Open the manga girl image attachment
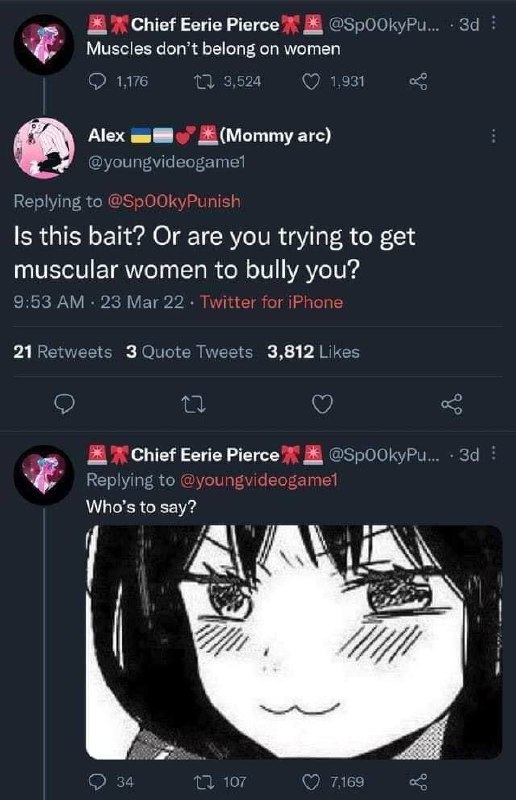Viewport: 516px width, 800px height. pyautogui.click(x=294, y=642)
